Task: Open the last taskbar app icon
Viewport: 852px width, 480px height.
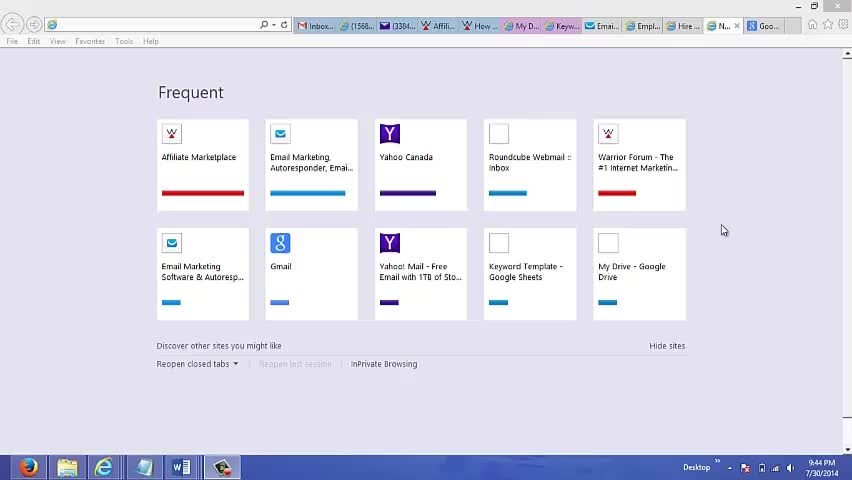Action: pyautogui.click(x=222, y=467)
